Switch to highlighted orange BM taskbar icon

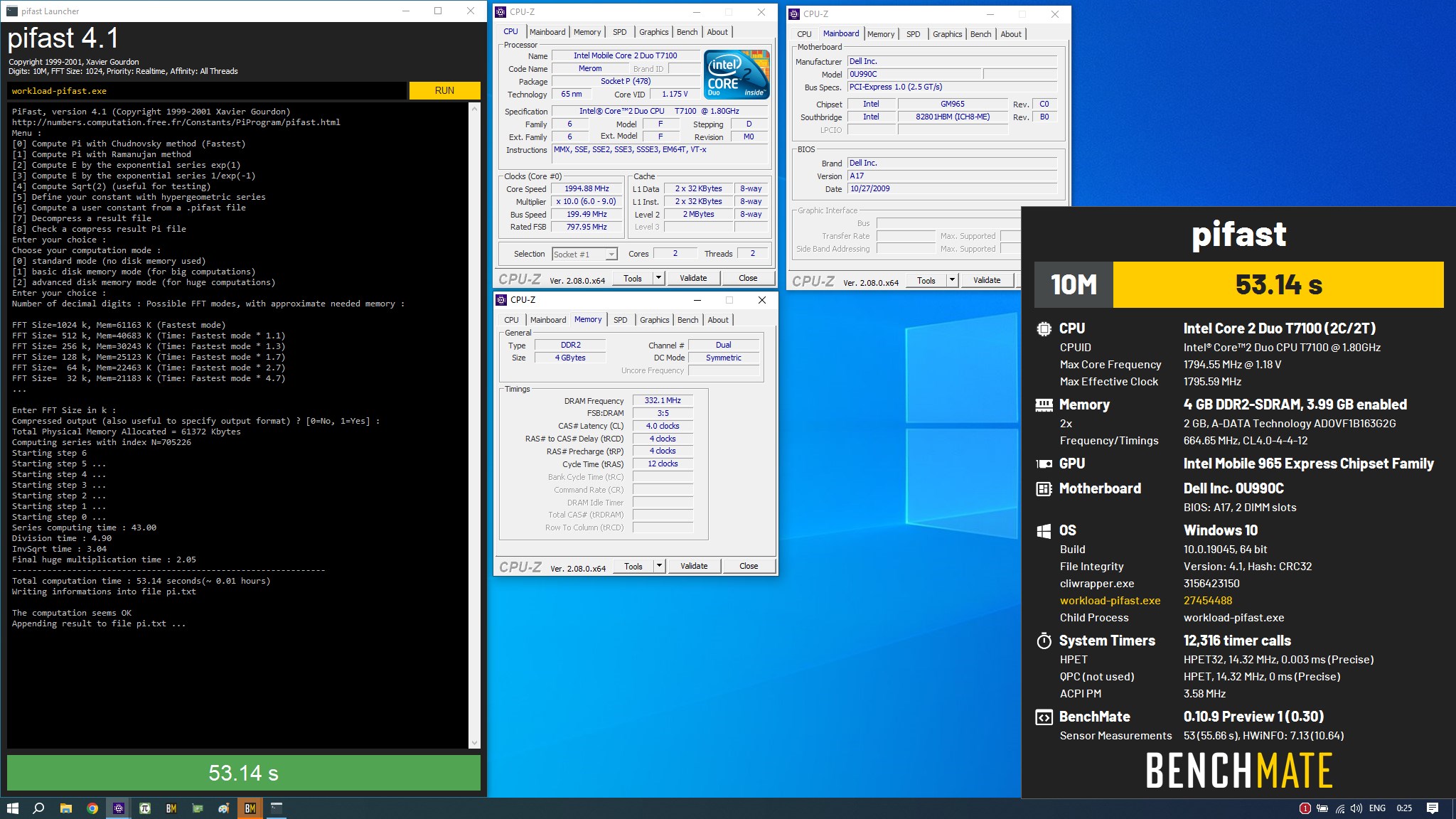coord(250,808)
